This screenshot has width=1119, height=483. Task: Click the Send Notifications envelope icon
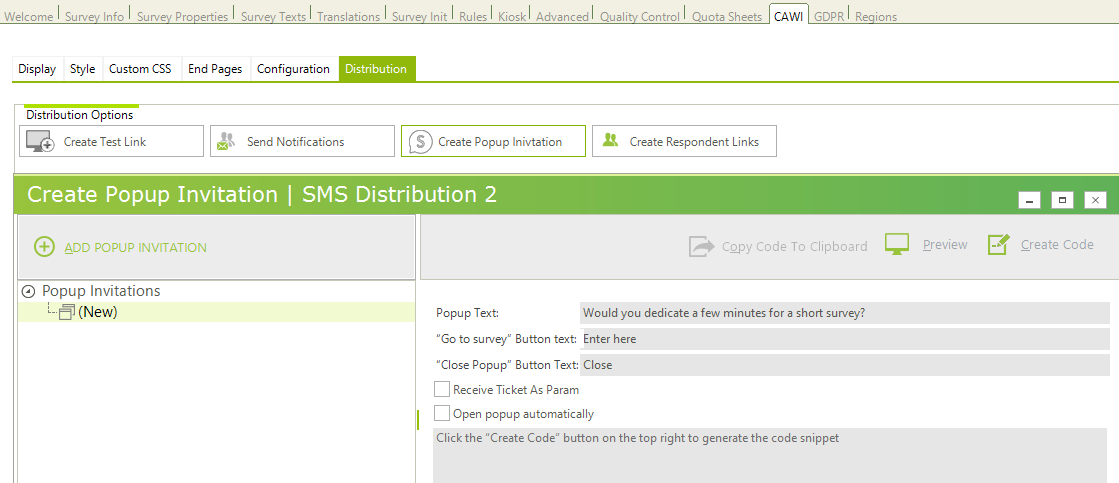[x=226, y=142]
